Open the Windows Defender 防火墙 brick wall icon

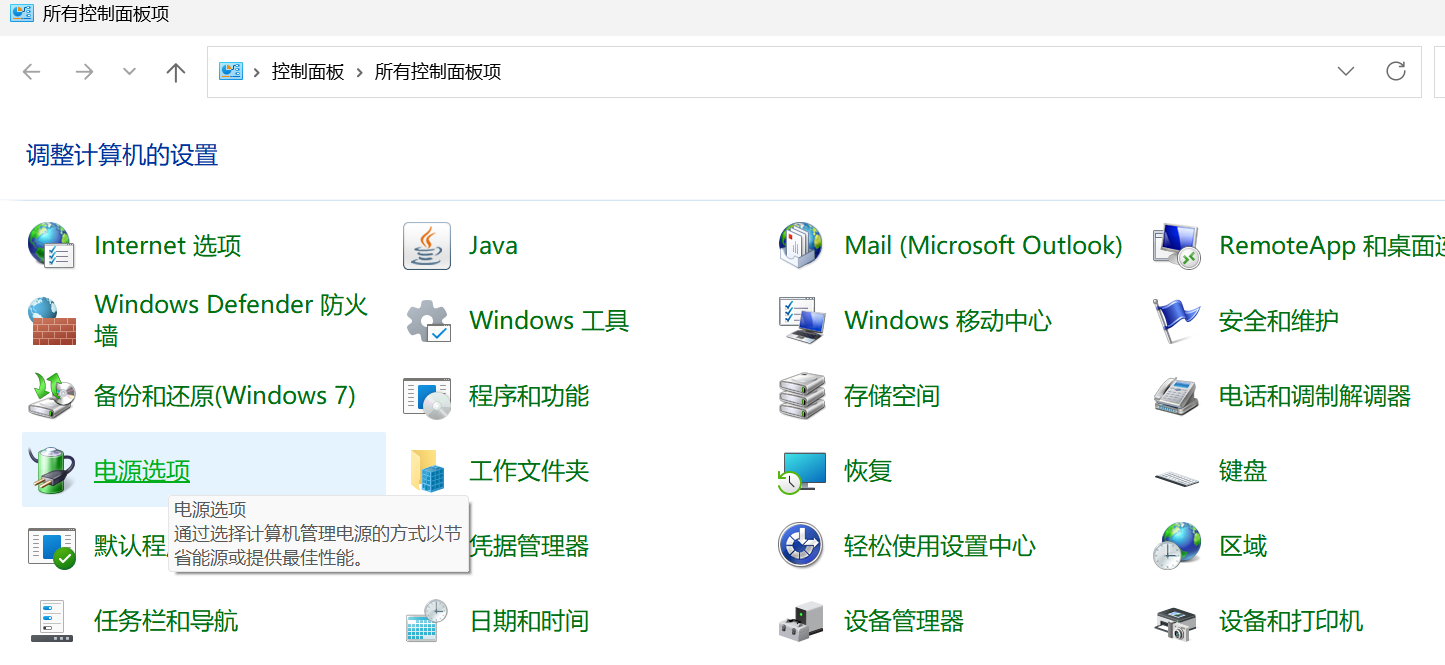[51, 321]
